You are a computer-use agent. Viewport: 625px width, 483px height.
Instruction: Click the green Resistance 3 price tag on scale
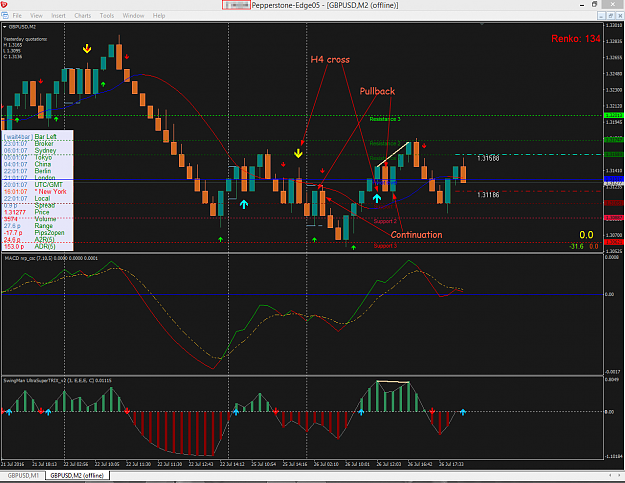pyautogui.click(x=614, y=116)
